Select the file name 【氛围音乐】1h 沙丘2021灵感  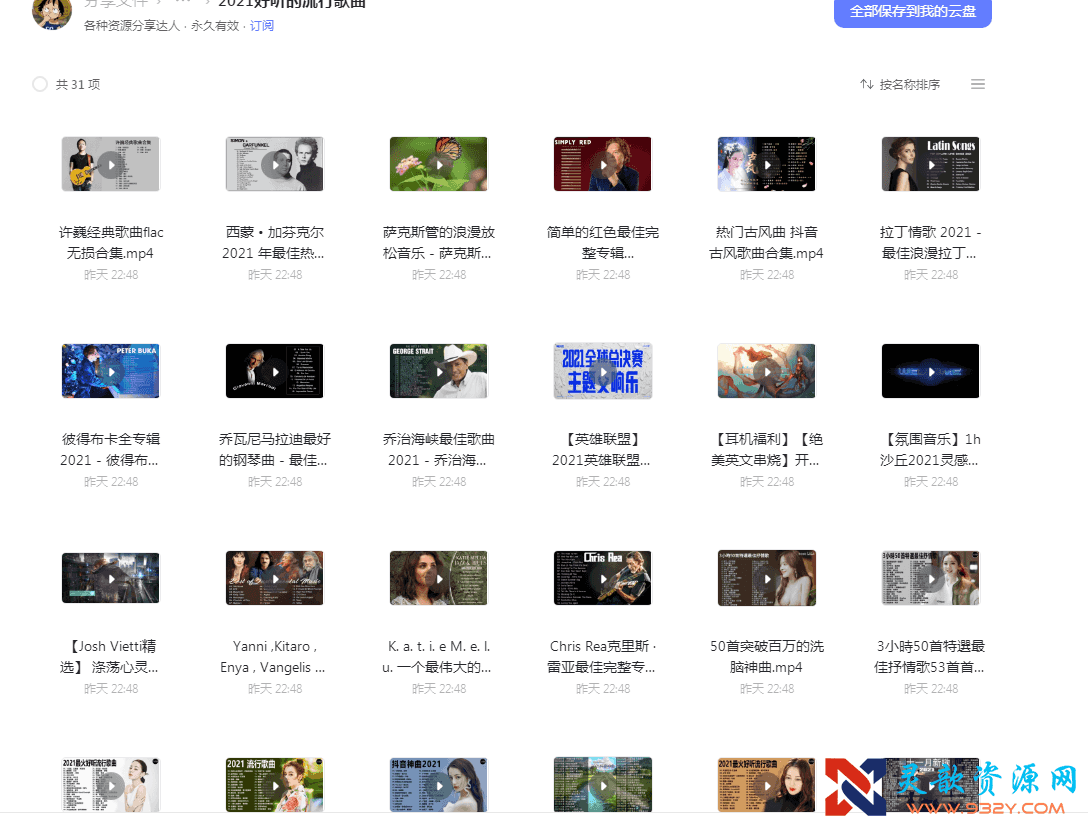[x=930, y=449]
